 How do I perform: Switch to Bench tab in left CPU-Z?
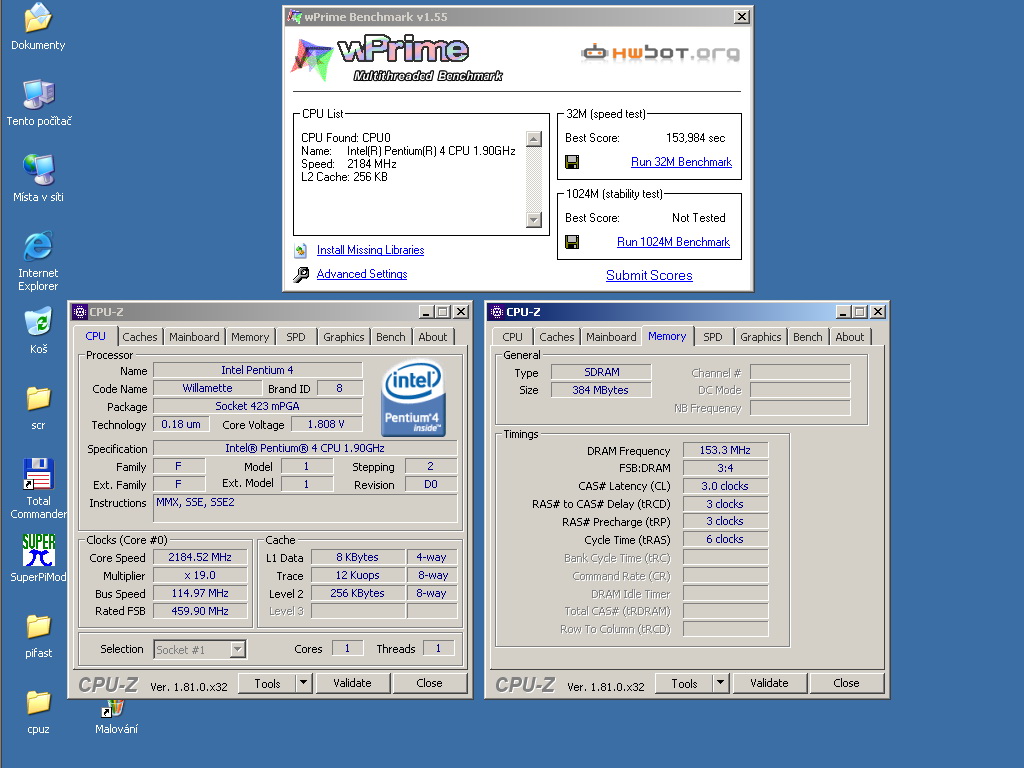tap(391, 337)
